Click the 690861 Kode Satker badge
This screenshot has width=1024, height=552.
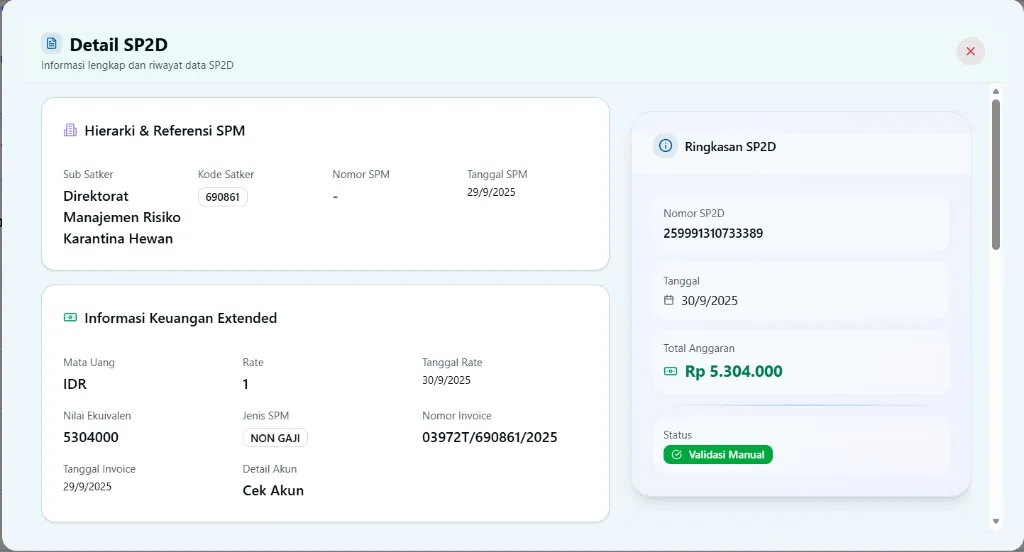222,197
